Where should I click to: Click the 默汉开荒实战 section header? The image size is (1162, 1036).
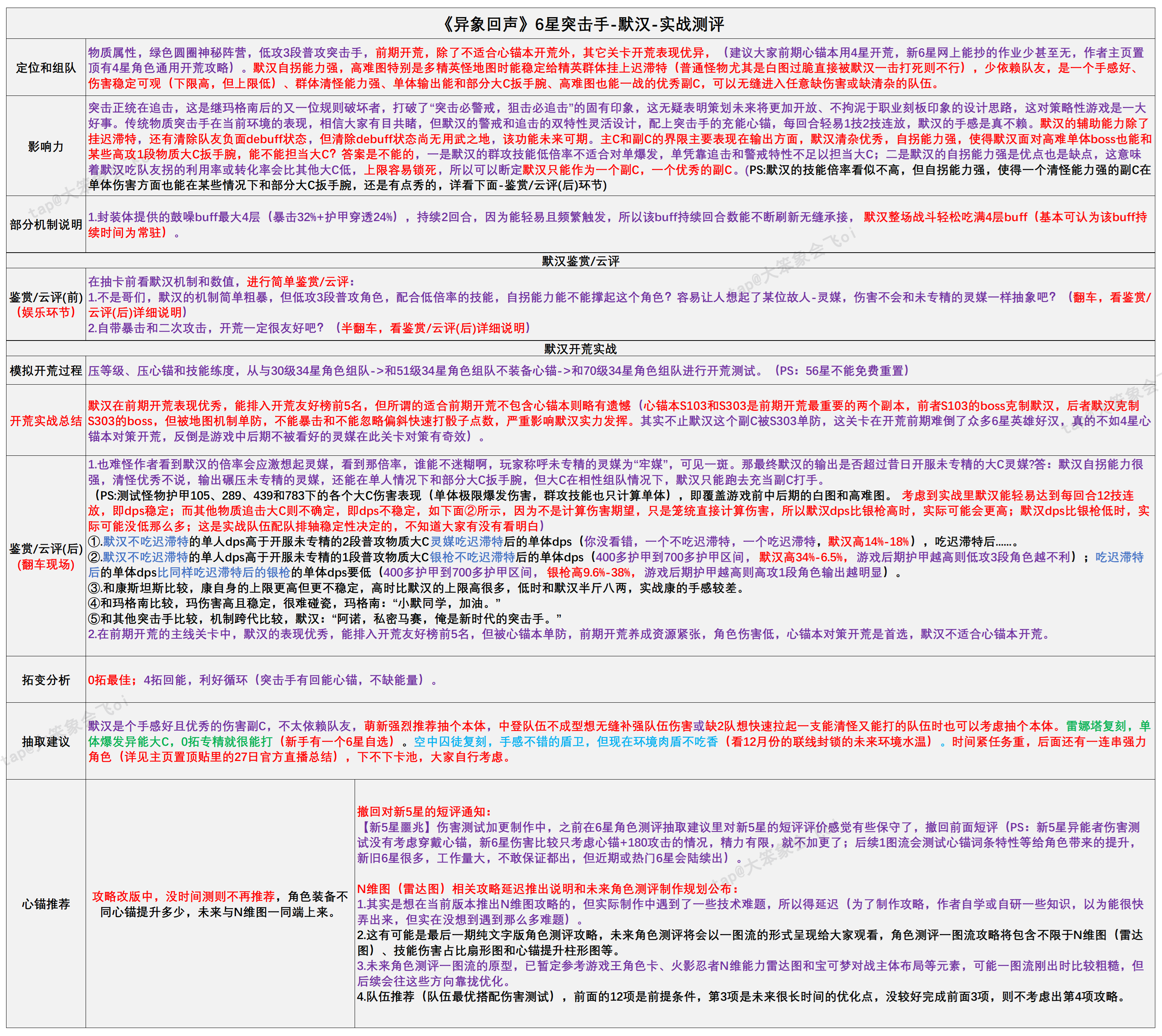[581, 349]
